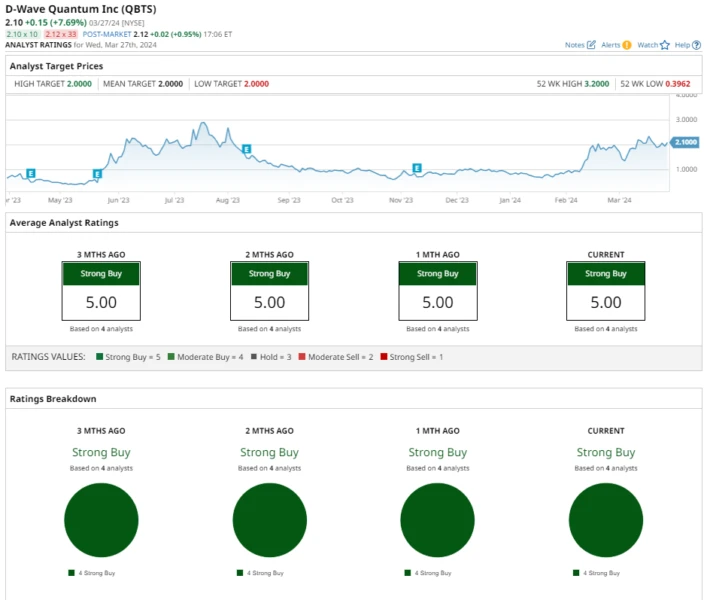
Task: Click the 2 MTHS AGO pie chart
Action: (x=269, y=520)
